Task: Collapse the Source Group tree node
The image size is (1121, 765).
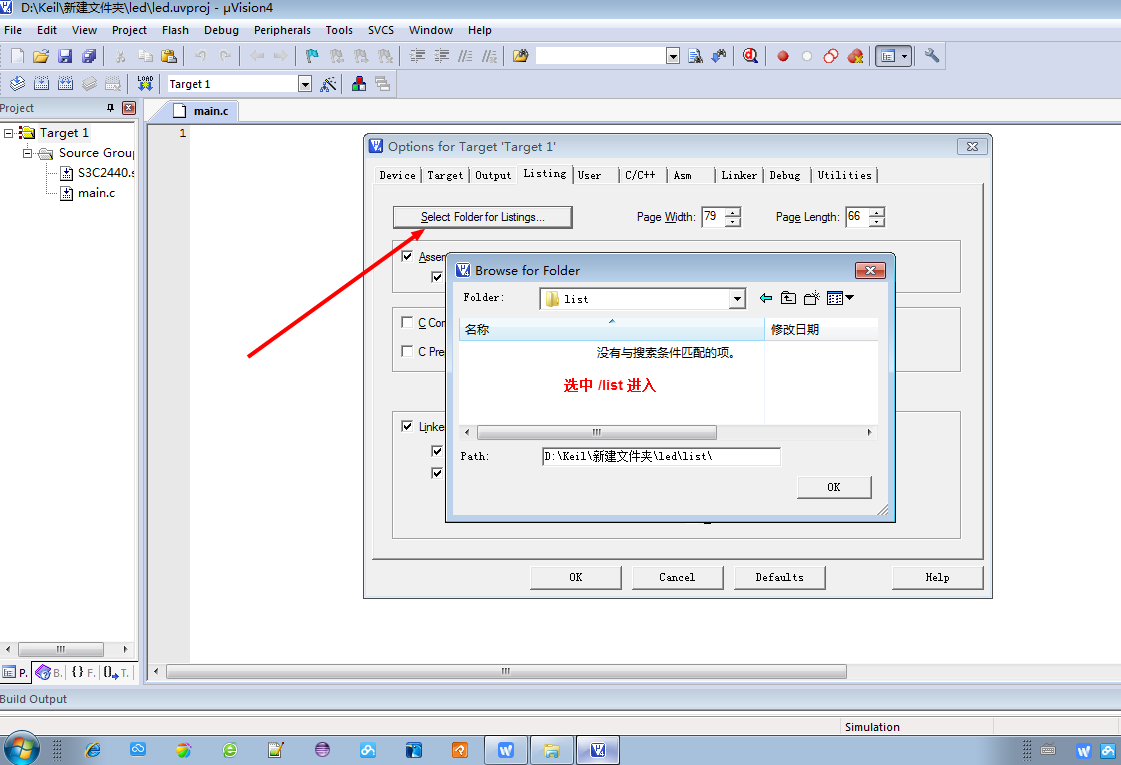Action: pyautogui.click(x=27, y=153)
